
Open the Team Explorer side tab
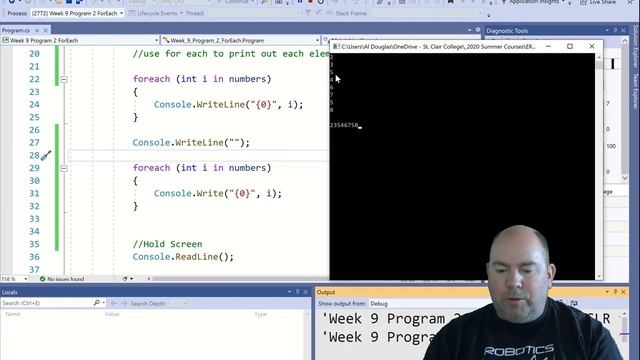(x=636, y=91)
